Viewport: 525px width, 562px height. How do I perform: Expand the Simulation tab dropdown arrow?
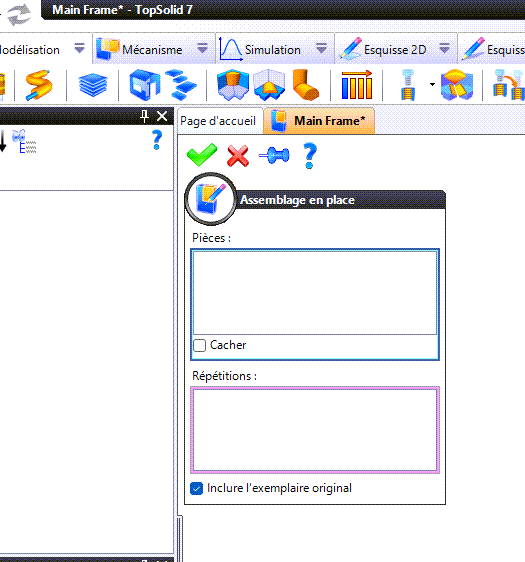coord(321,48)
